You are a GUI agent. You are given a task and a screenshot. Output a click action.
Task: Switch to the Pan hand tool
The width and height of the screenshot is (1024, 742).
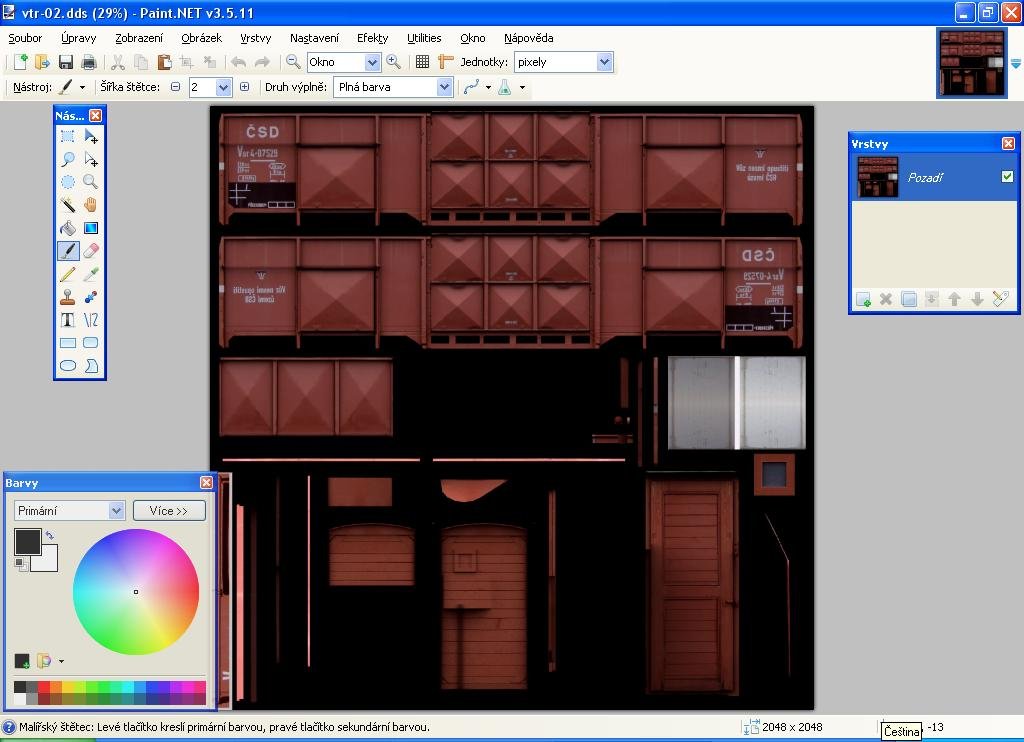(90, 205)
